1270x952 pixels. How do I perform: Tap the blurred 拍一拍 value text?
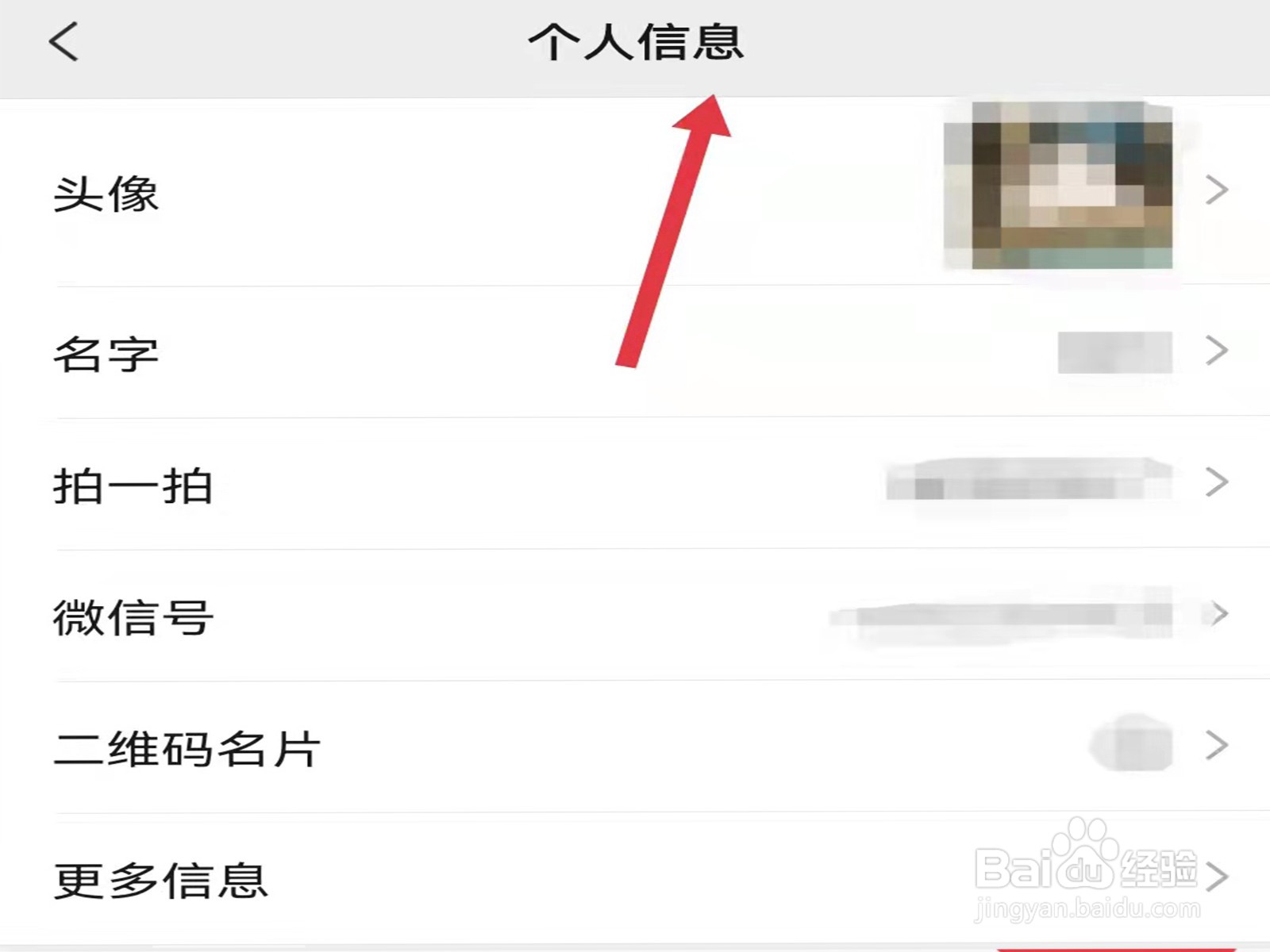[x=1029, y=480]
